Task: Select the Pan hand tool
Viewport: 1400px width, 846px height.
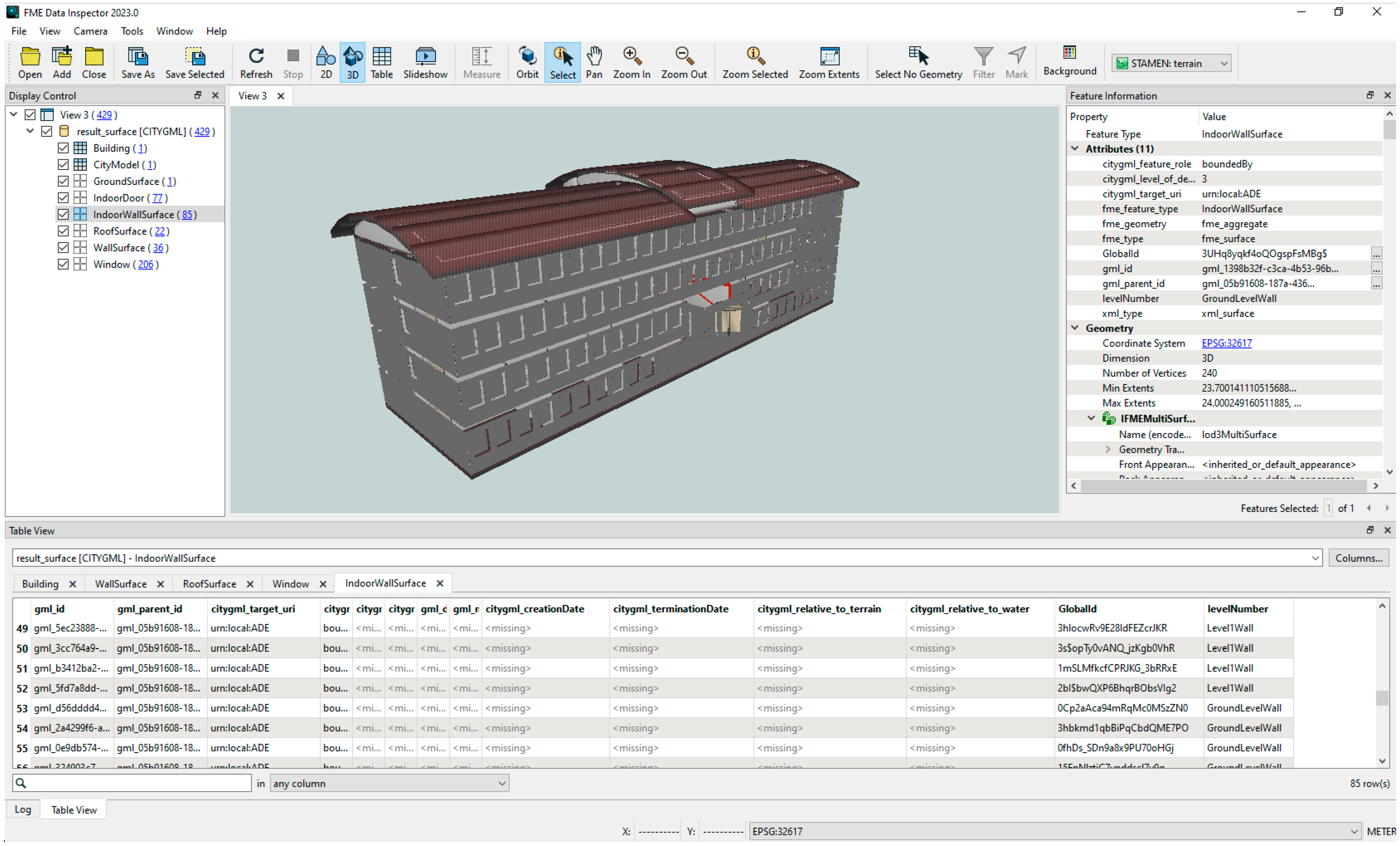Action: coord(594,62)
